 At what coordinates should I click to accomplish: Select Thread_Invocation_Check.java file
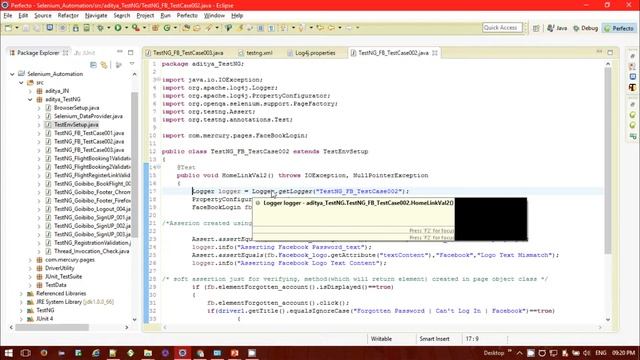point(91,251)
